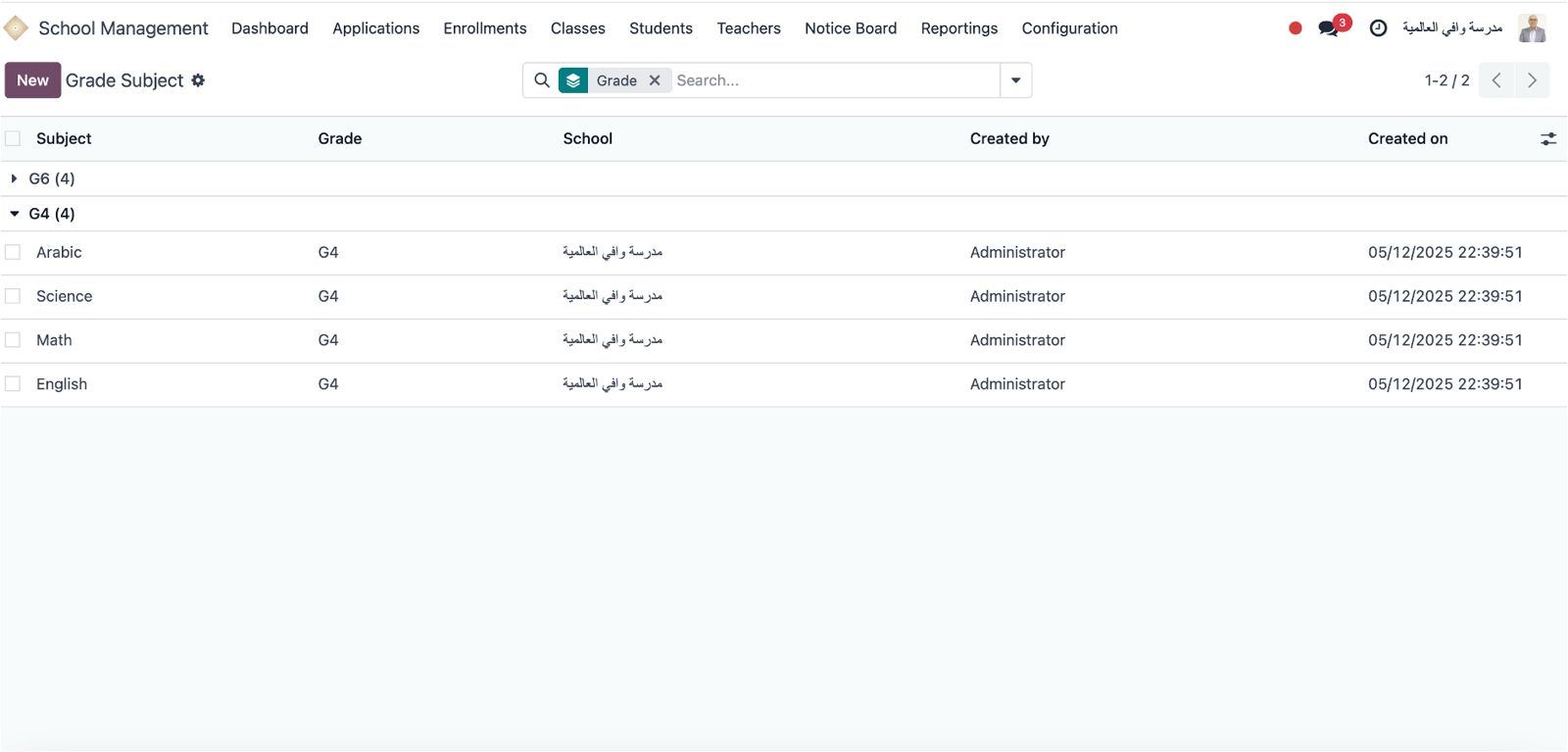This screenshot has height=752, width=1568.
Task: Open the company switcher with Arabic name
Action: point(1452,28)
